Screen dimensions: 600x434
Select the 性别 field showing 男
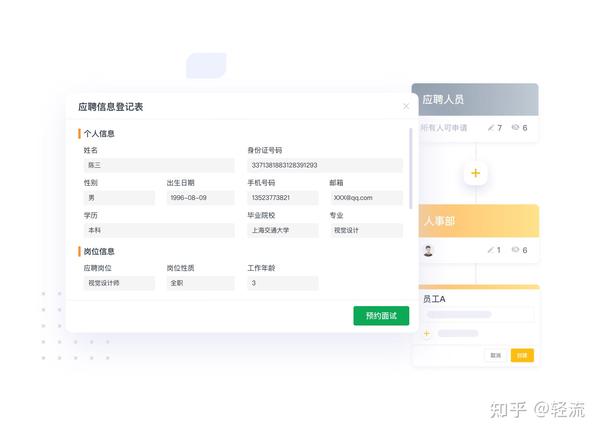119,198
